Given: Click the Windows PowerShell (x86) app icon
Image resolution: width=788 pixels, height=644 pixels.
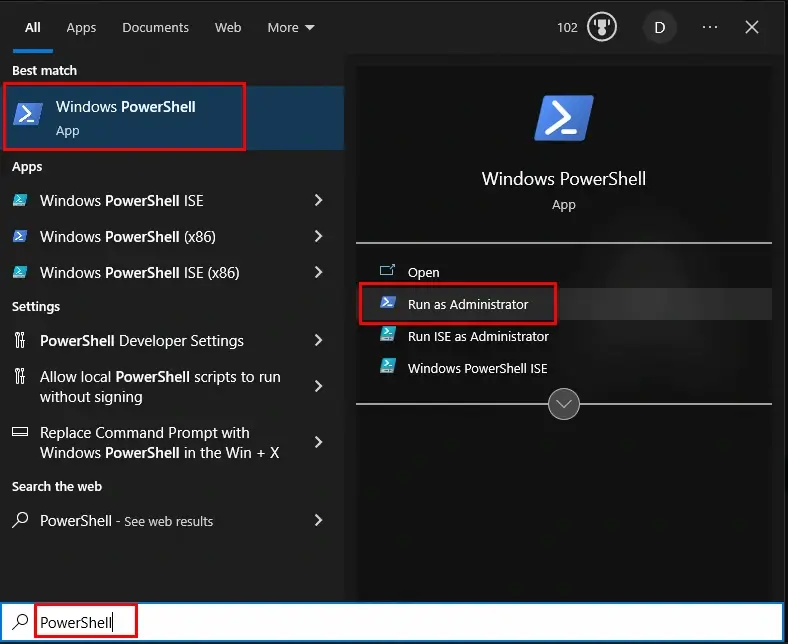Looking at the screenshot, I should tap(20, 236).
